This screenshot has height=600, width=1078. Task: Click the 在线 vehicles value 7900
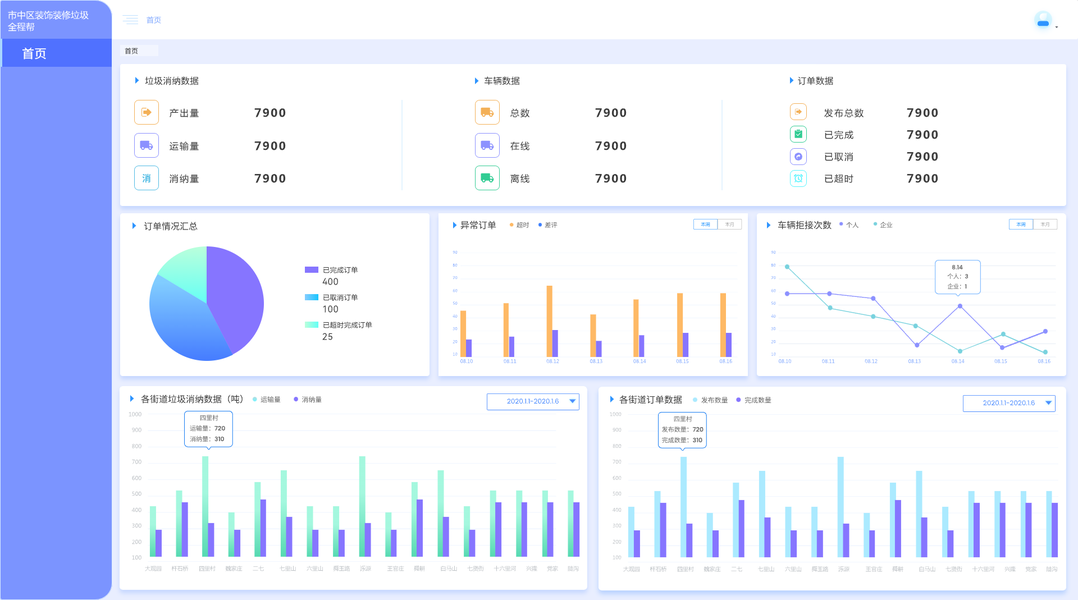tap(611, 146)
